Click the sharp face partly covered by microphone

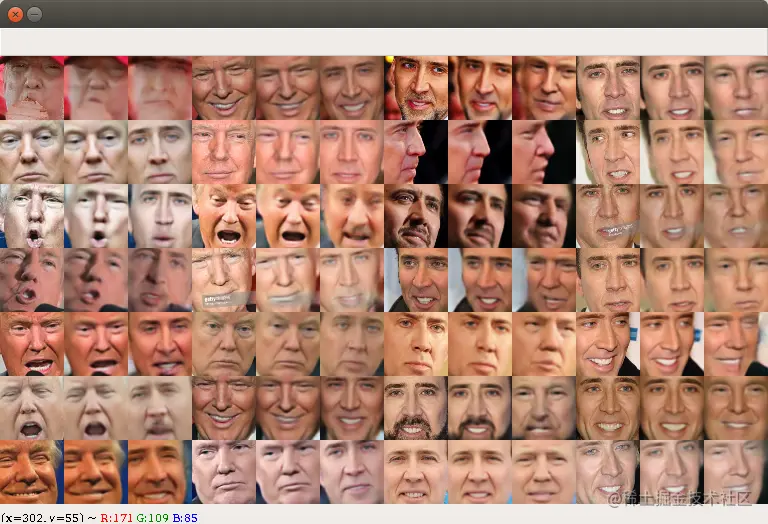click(x=32, y=280)
